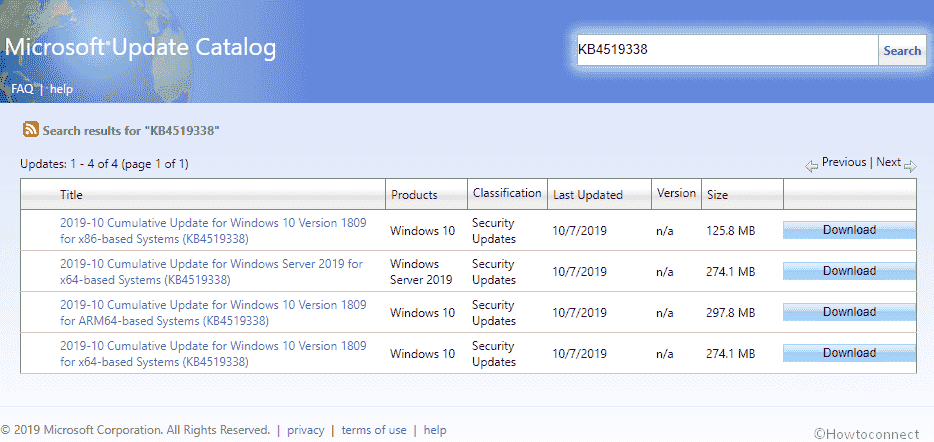Click the 10/7/2019 date in x86 row
The image size is (934, 442).
click(x=580, y=231)
